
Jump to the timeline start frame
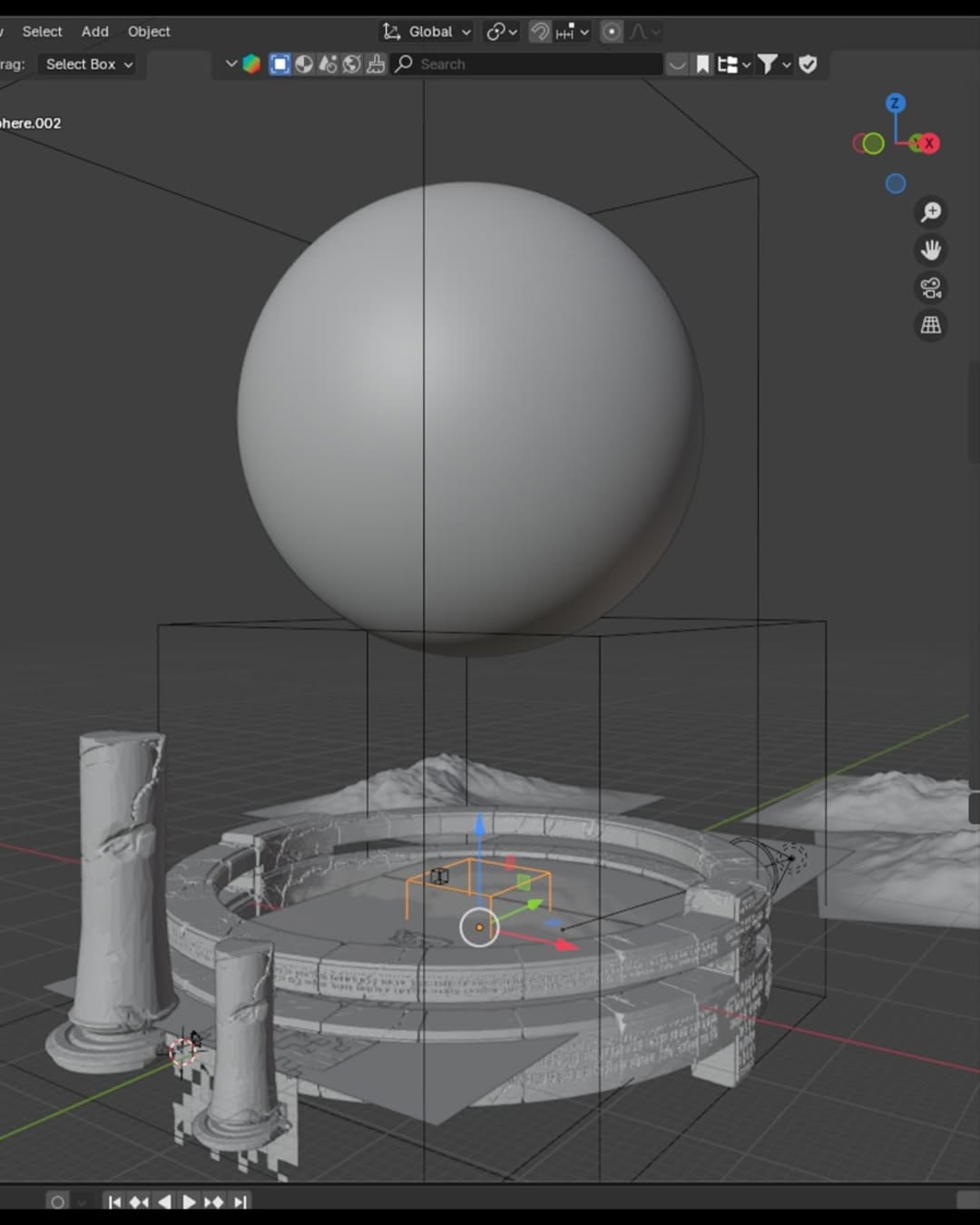click(x=114, y=1202)
